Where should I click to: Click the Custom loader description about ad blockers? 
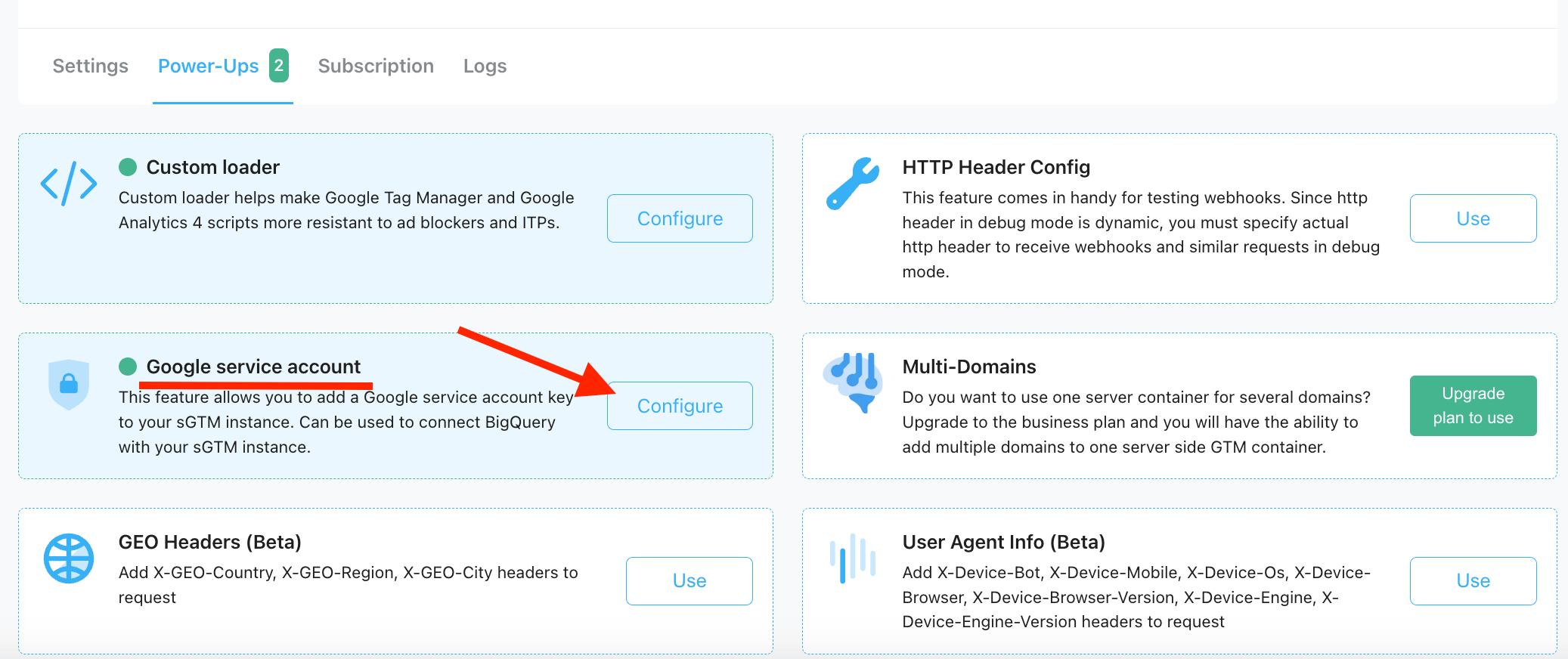point(346,210)
